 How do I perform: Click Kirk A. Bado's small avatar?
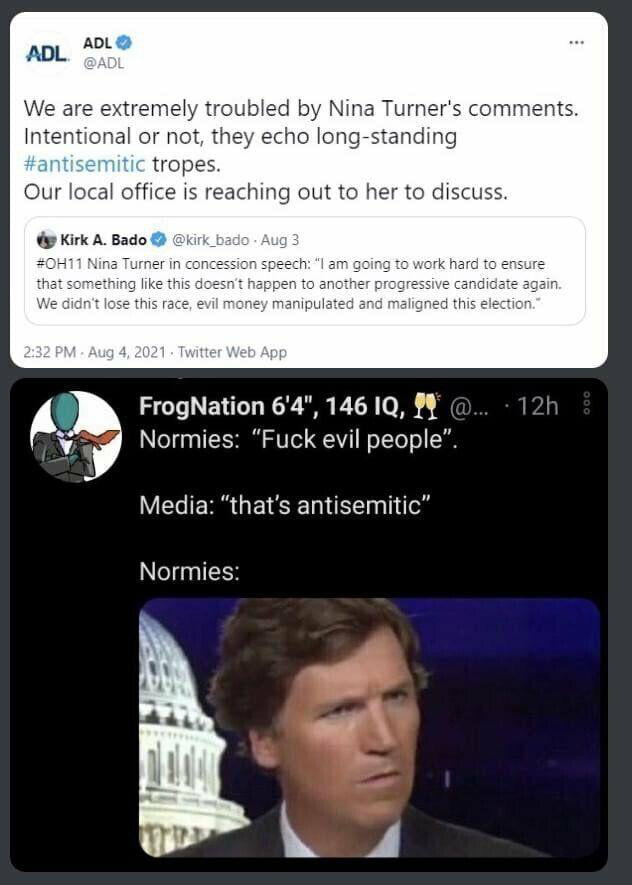[x=47, y=240]
